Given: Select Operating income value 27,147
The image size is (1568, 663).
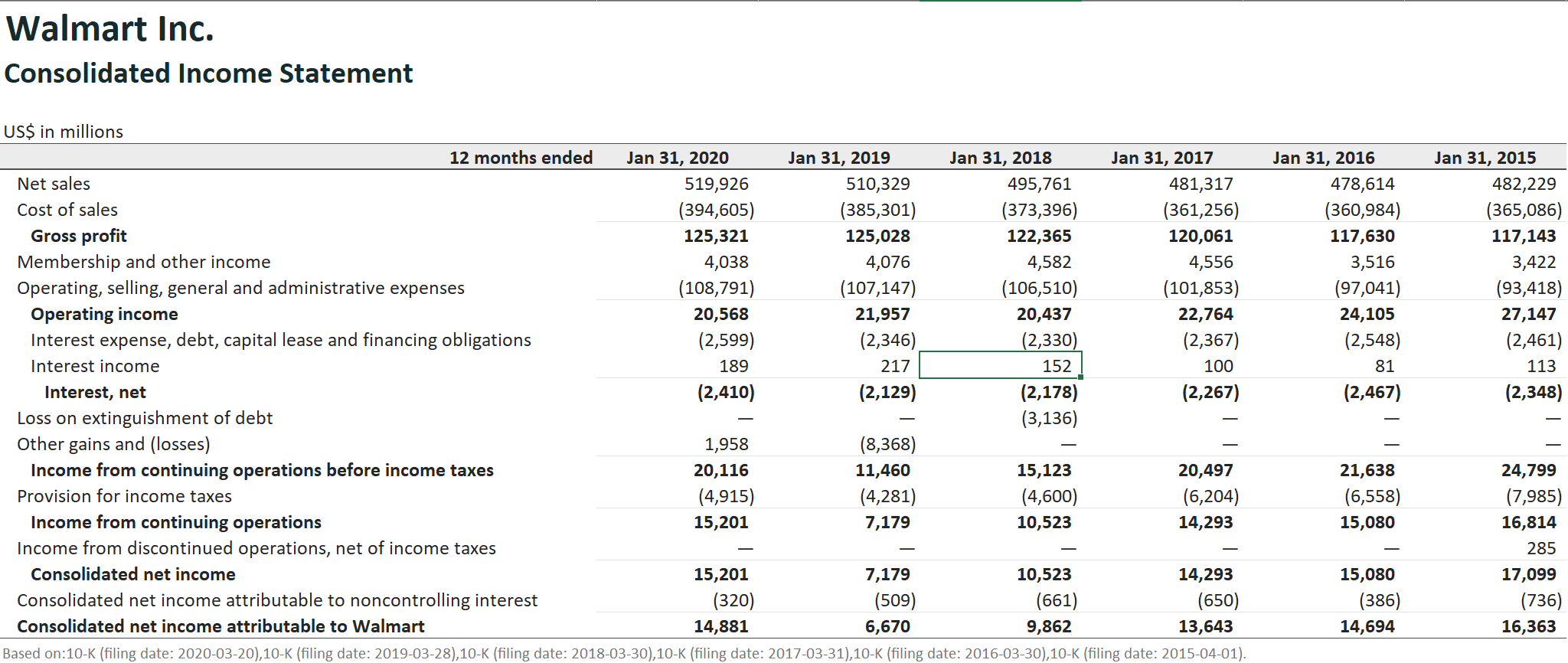Looking at the screenshot, I should (1529, 314).
